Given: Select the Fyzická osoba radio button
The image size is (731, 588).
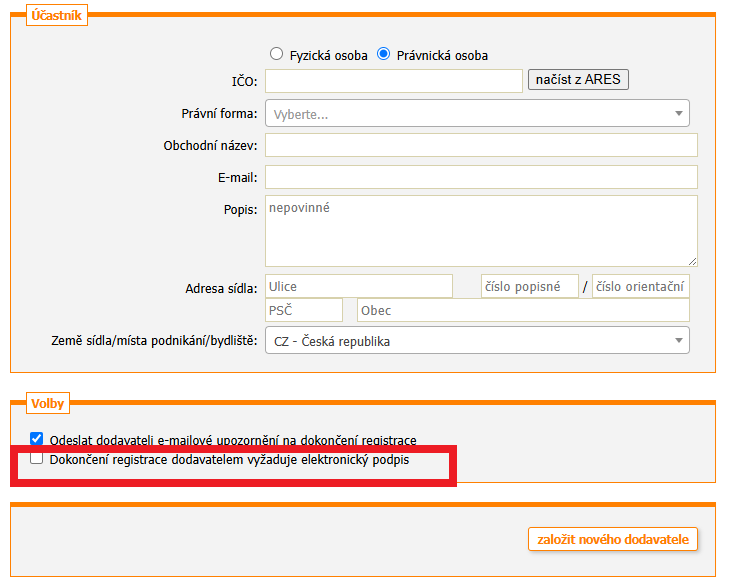Looking at the screenshot, I should [277, 55].
